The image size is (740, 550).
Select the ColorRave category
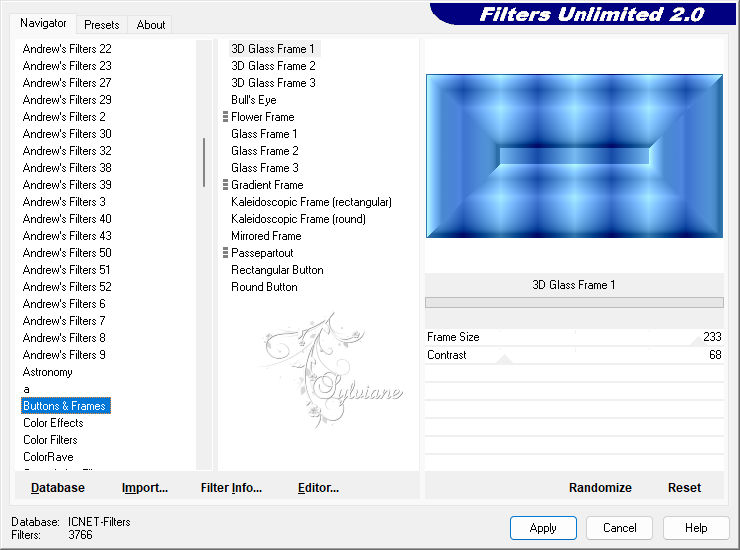pos(48,457)
